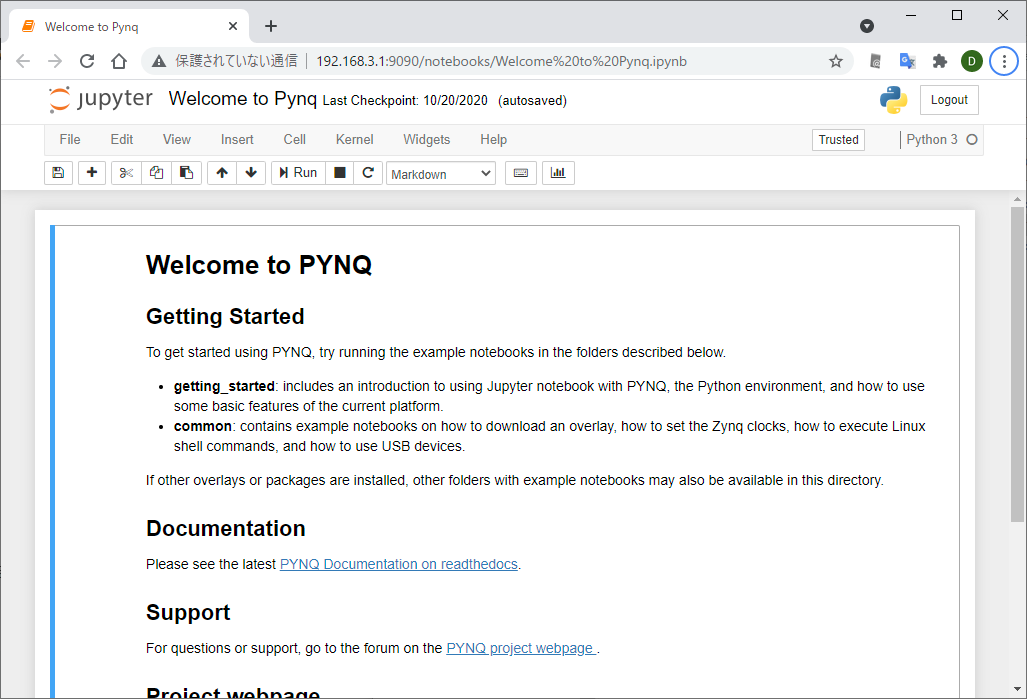
Task: Click the Last Checkpoint 10/20/2020 text
Action: (x=405, y=101)
